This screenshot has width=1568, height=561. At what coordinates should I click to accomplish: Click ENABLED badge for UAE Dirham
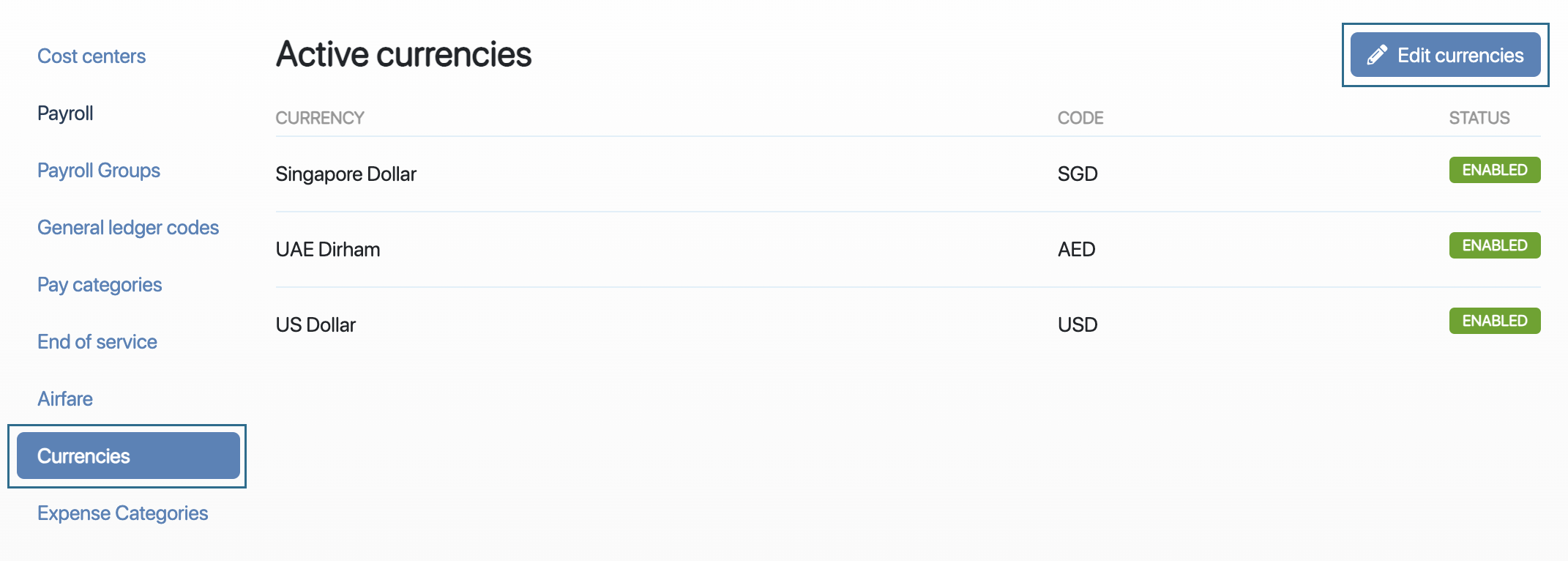click(1495, 245)
